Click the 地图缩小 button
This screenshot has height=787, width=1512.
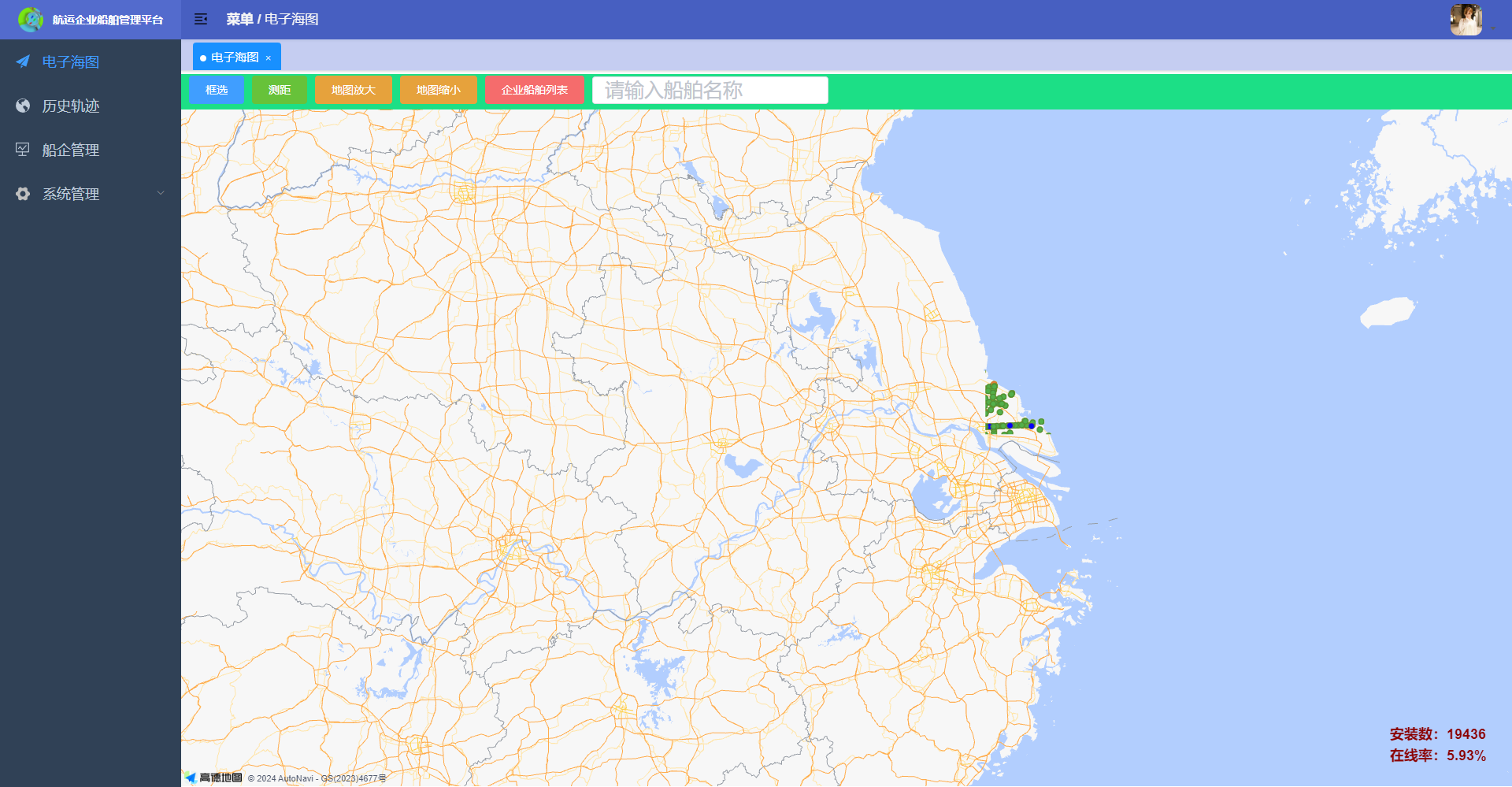point(439,90)
